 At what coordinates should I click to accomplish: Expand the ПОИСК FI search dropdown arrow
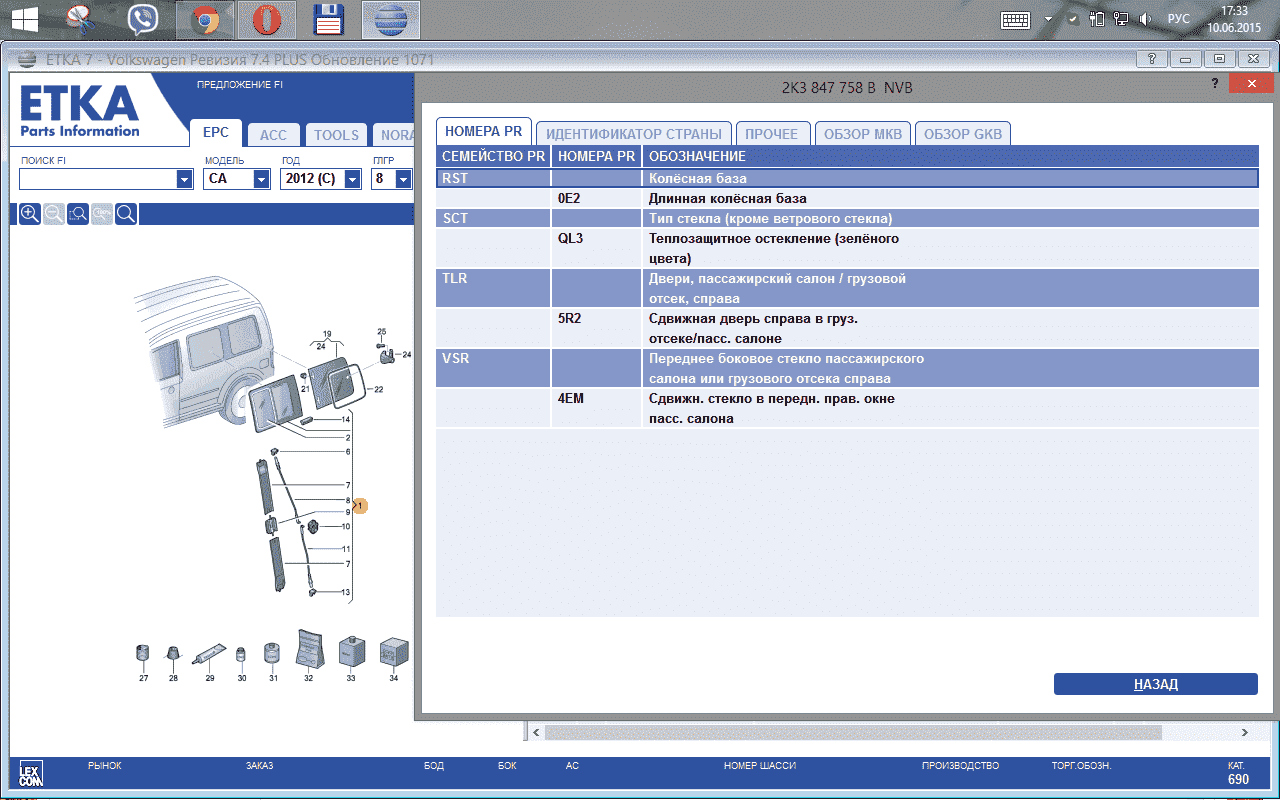click(184, 179)
